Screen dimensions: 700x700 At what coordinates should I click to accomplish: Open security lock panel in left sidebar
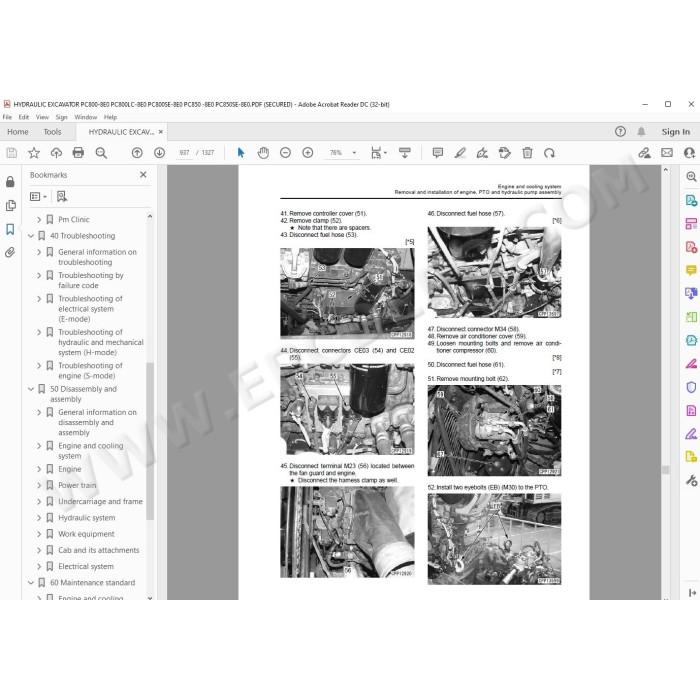[10, 182]
